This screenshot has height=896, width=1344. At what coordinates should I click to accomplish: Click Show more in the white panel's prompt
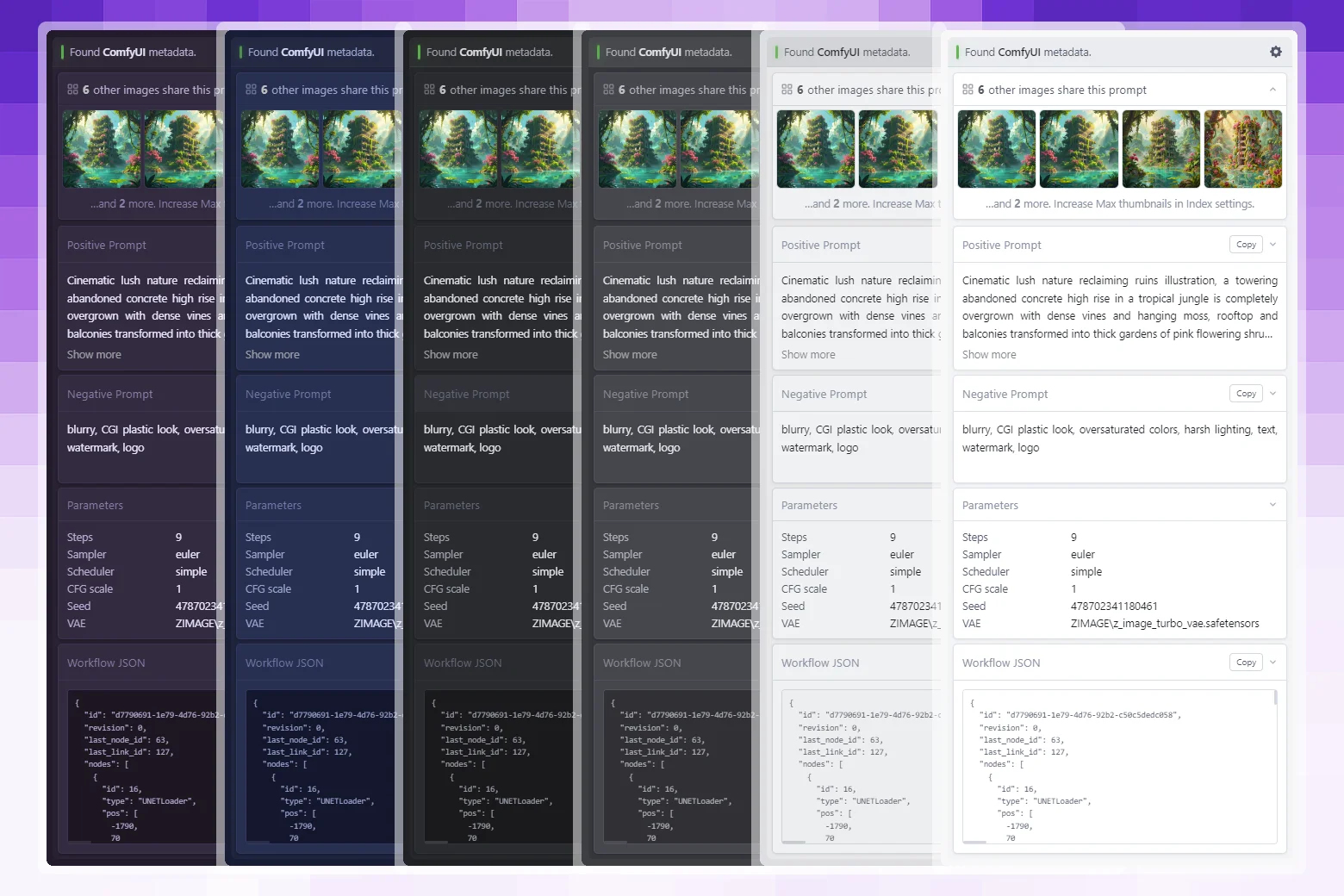coord(988,355)
